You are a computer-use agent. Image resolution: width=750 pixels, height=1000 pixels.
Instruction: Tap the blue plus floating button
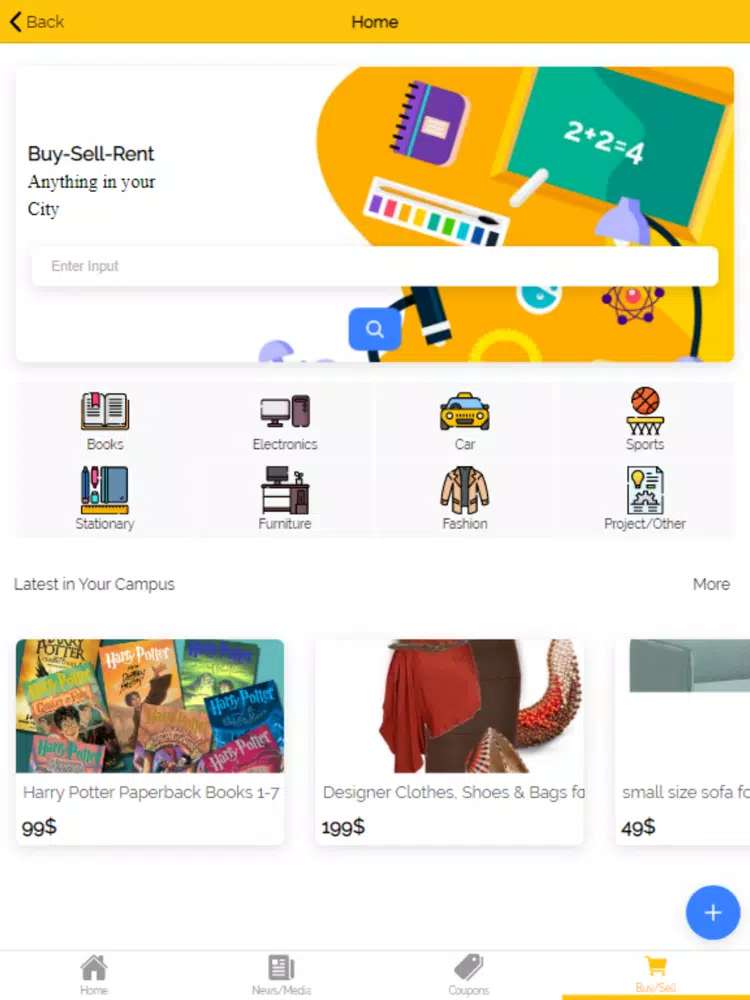point(713,913)
